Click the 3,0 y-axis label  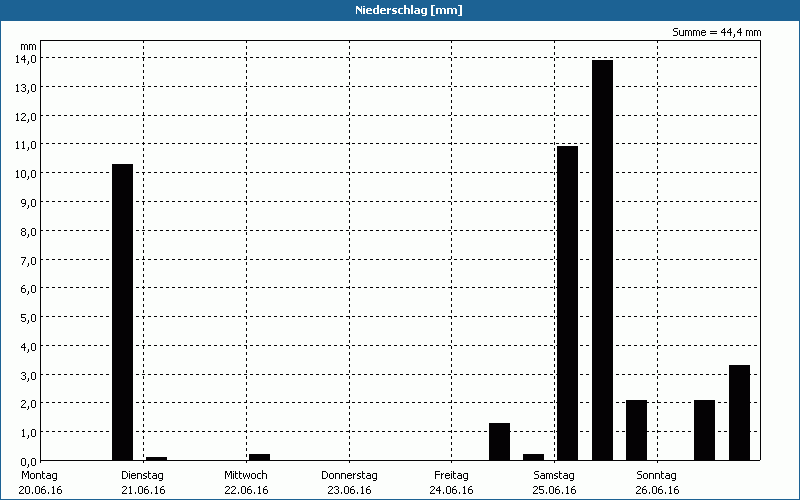pyautogui.click(x=29, y=375)
